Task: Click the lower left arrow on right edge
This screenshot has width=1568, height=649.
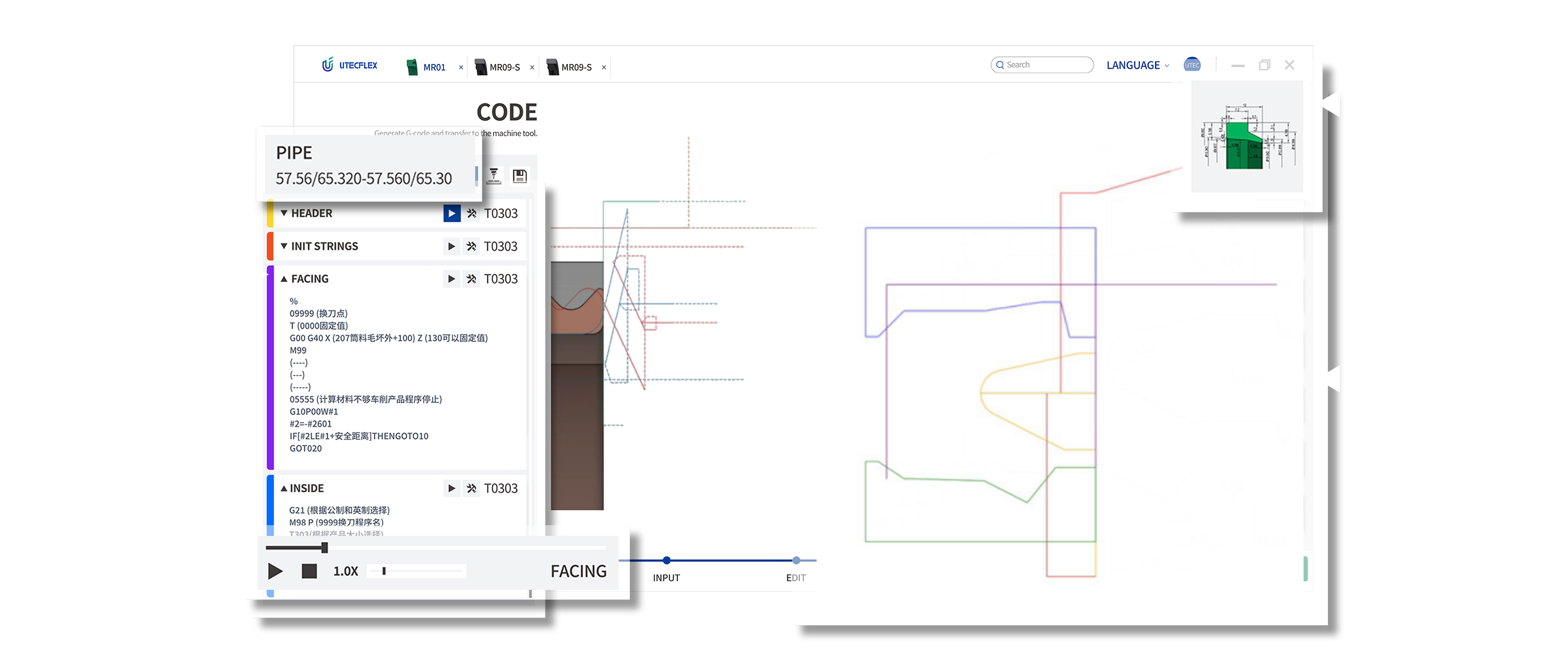Action: click(1333, 379)
